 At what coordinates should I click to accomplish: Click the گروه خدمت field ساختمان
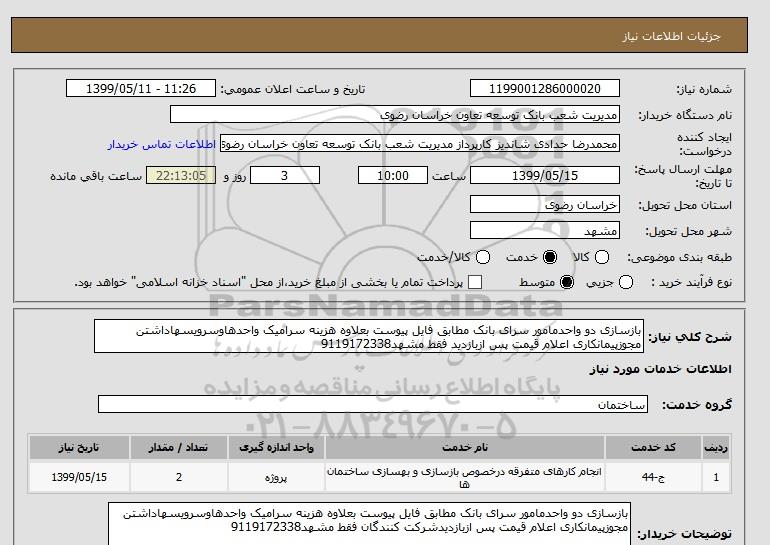pyautogui.click(x=373, y=405)
